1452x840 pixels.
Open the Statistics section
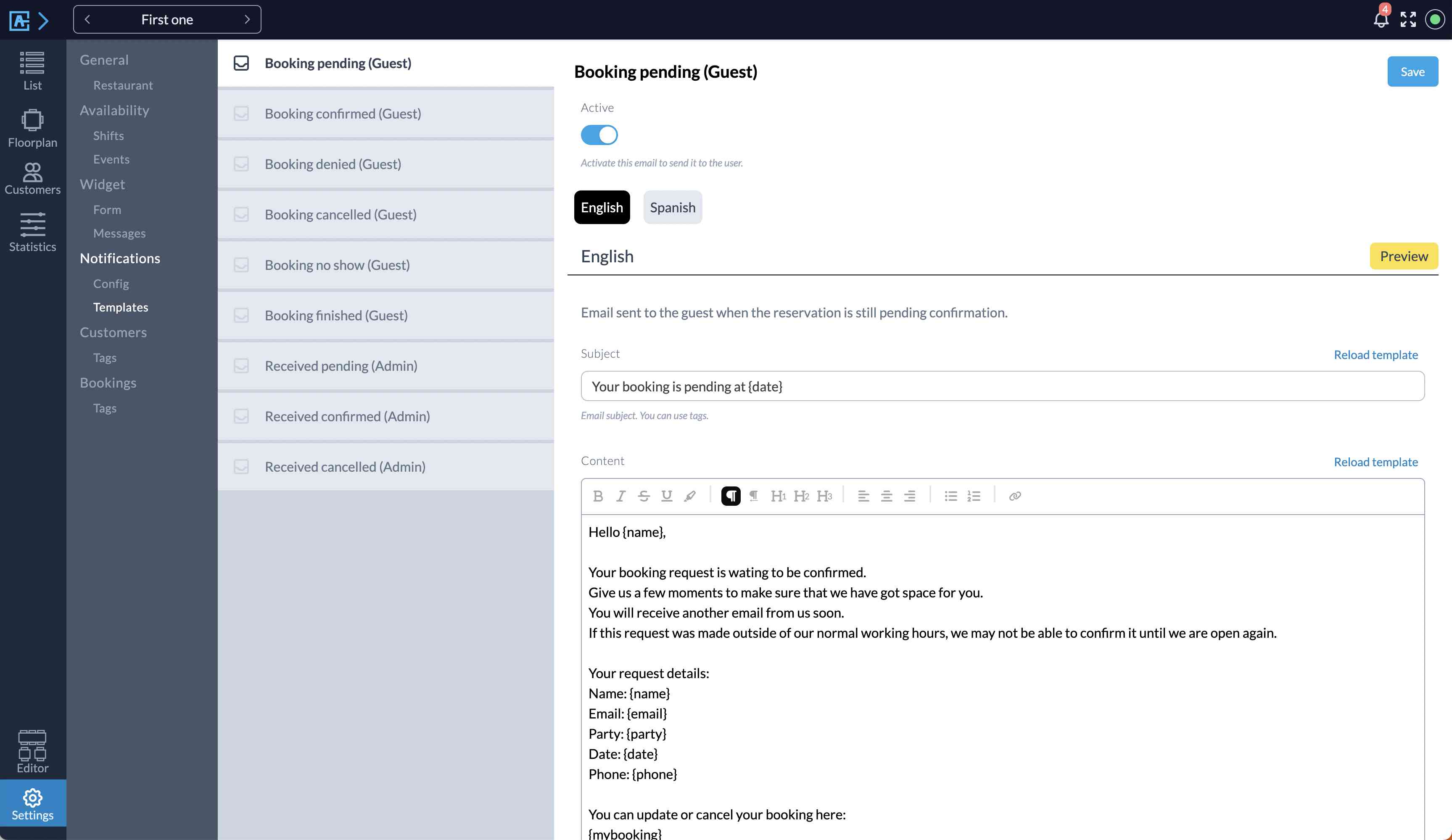tap(32, 232)
